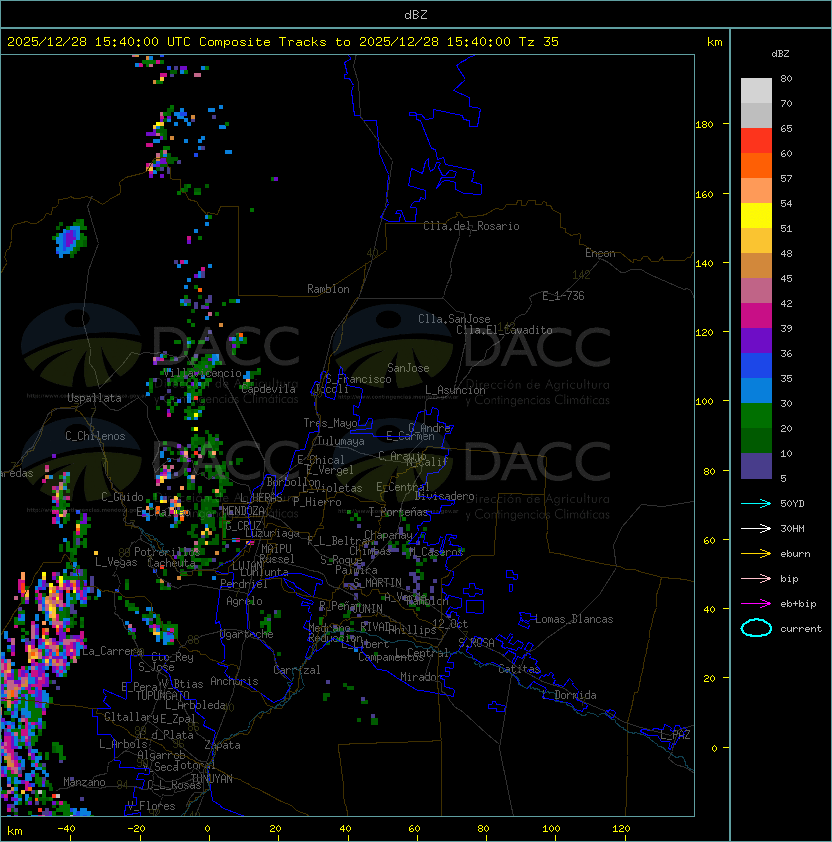Click the TUPUNGATO place label

tap(162, 696)
